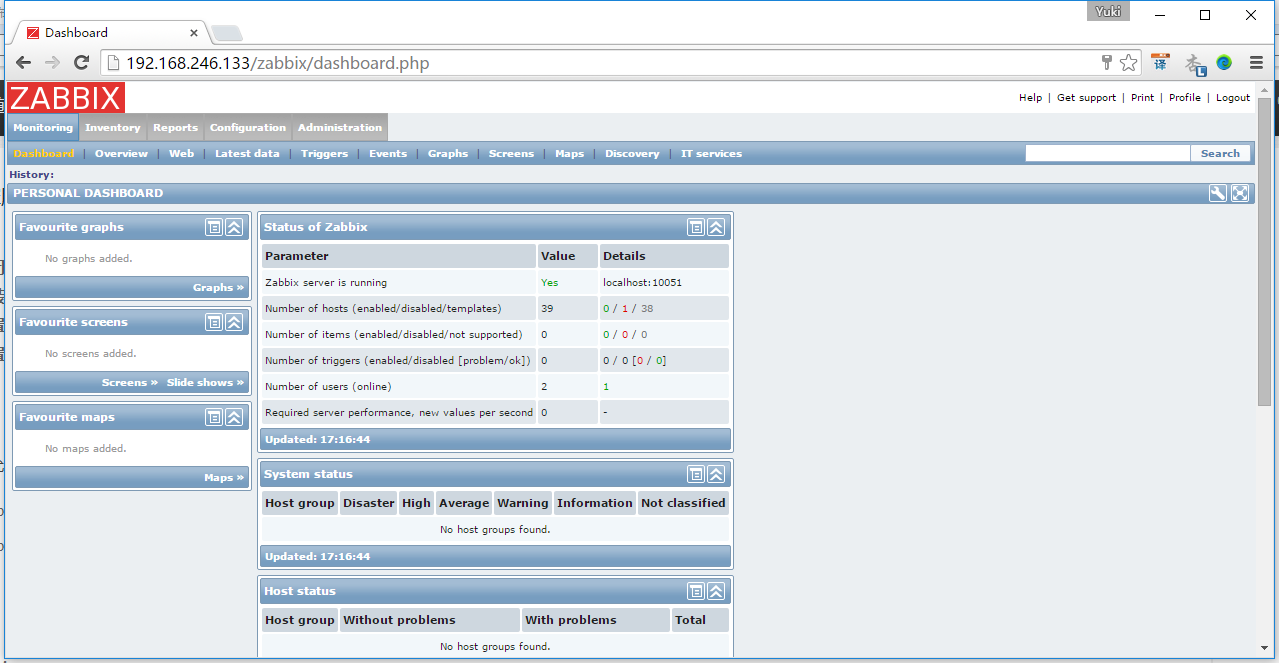The image size is (1279, 663).
Task: Open the System status widget menu icon
Action: pos(696,474)
